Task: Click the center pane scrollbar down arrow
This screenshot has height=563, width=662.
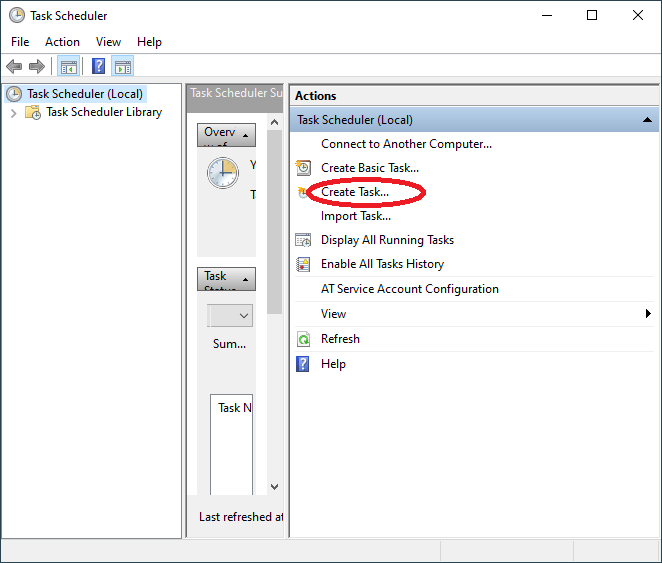Action: tap(275, 487)
